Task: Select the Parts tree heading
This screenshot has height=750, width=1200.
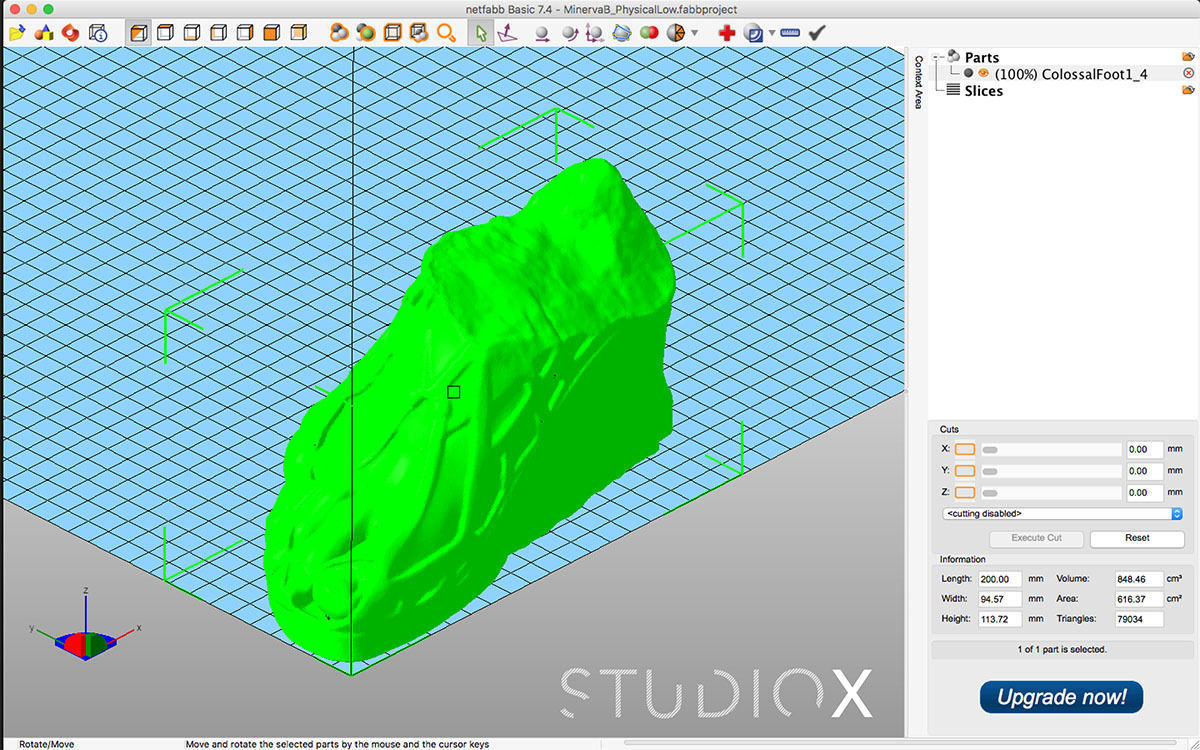Action: tap(981, 58)
